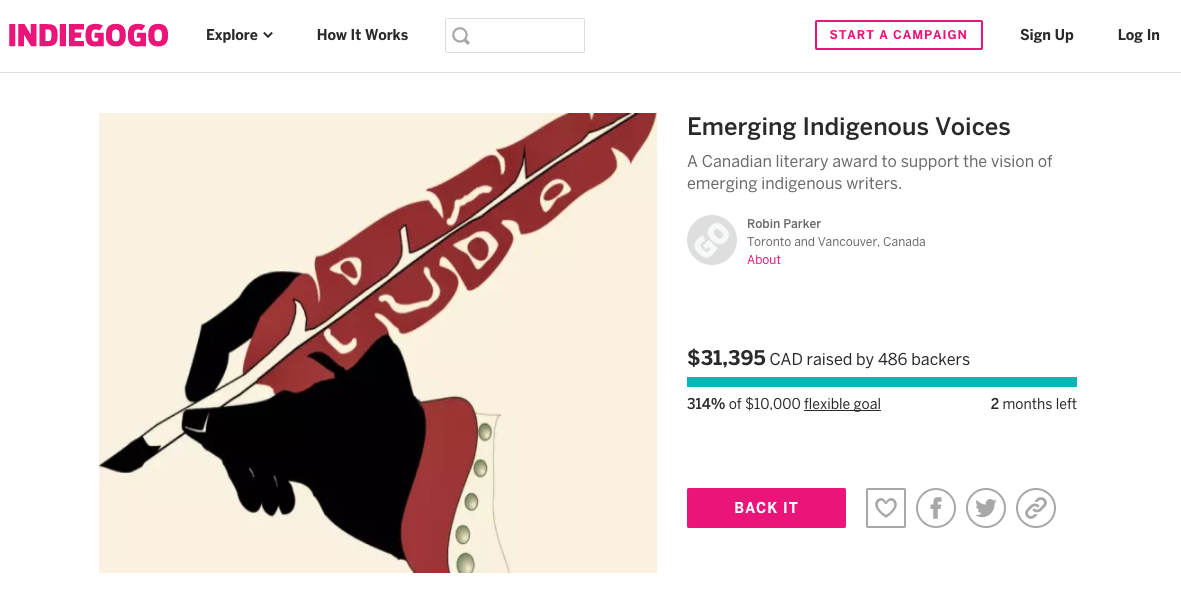Click the pink Back It button
Viewport: 1181px width, 591px height.
(766, 507)
